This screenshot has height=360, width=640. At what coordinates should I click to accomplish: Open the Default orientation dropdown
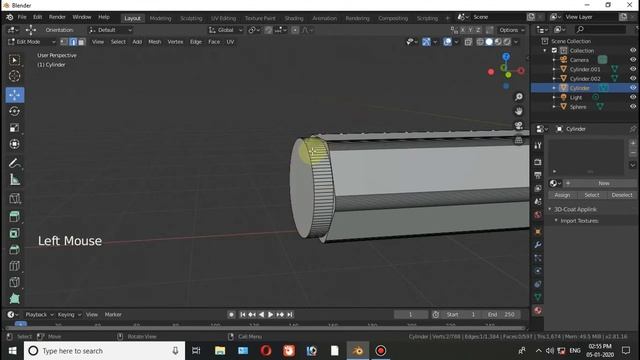110,30
